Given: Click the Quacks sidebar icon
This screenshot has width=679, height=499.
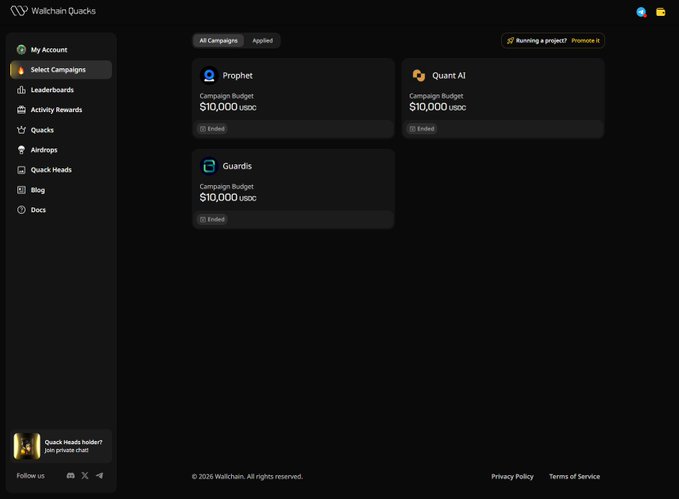Looking at the screenshot, I should (x=21, y=130).
